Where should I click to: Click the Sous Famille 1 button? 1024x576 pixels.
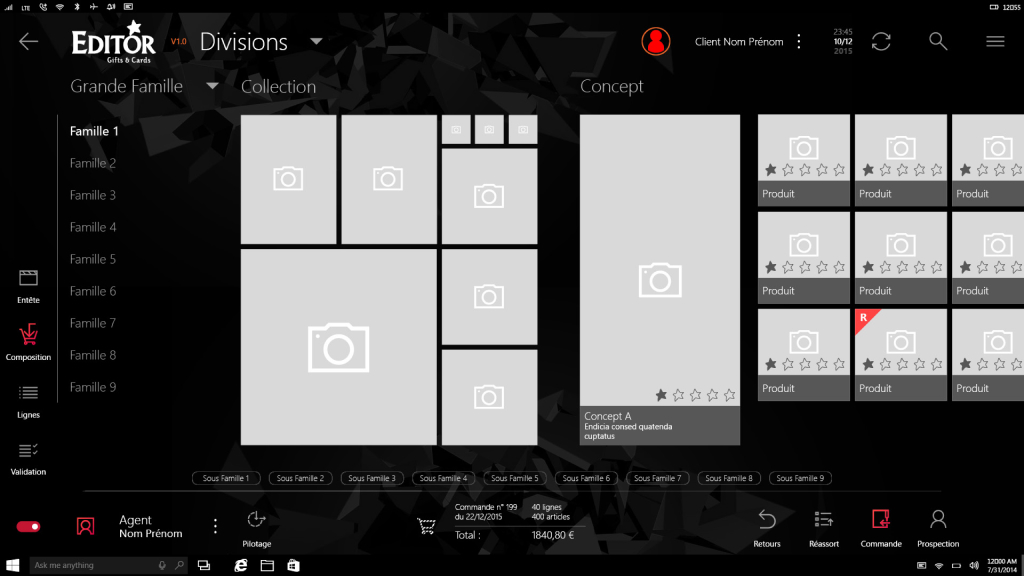click(225, 478)
